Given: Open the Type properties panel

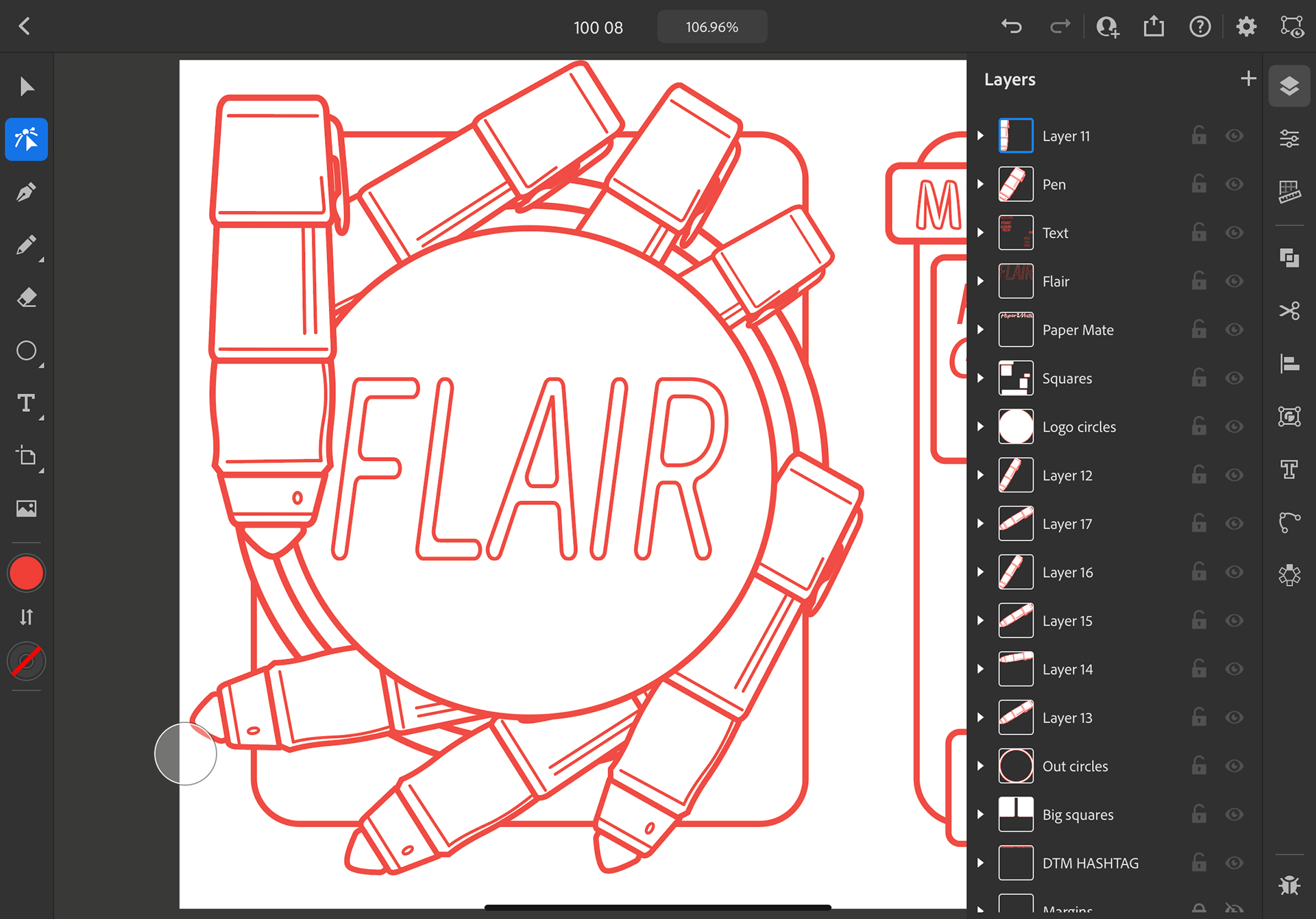Looking at the screenshot, I should [1289, 469].
